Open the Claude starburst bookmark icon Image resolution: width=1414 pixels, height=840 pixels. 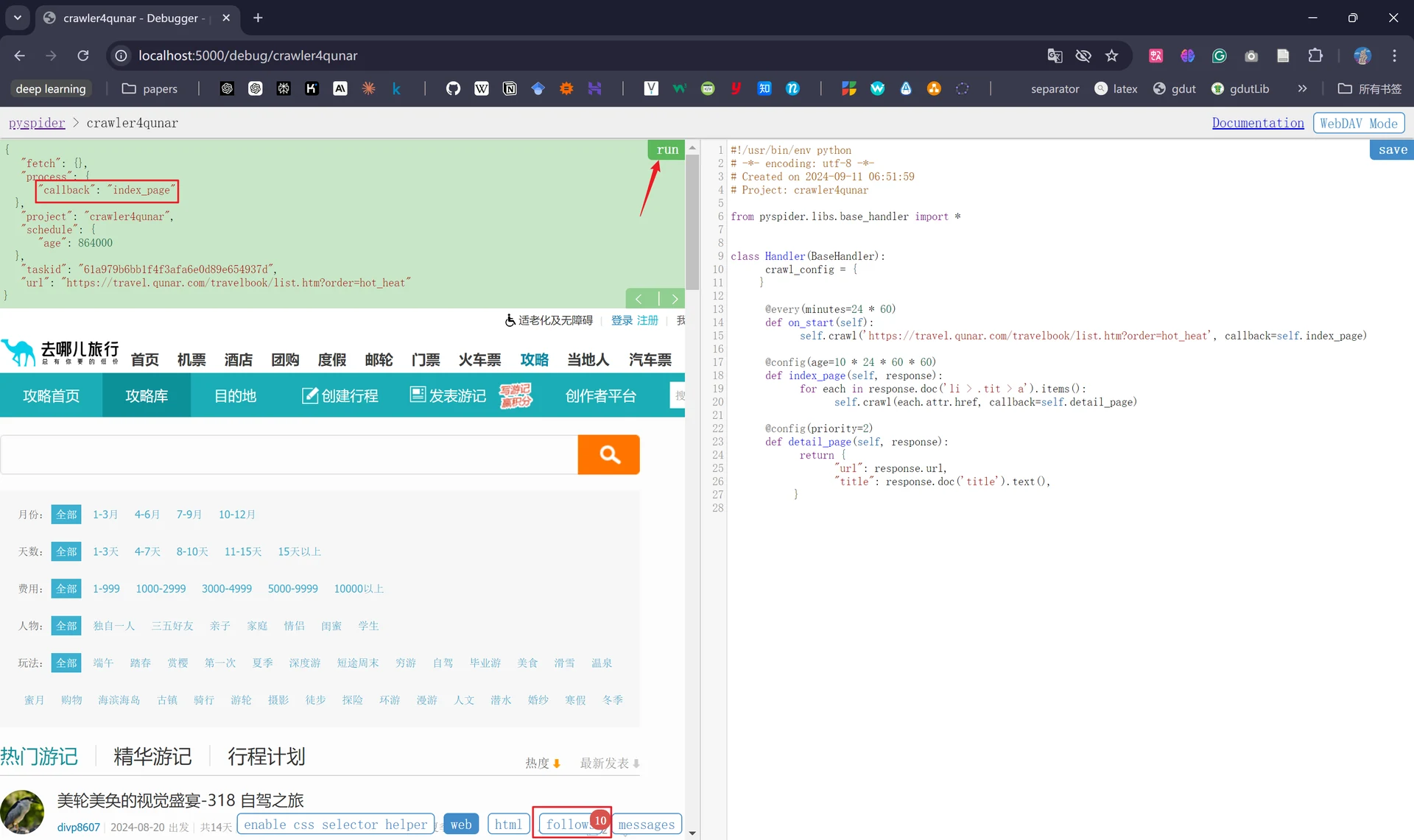click(x=368, y=88)
